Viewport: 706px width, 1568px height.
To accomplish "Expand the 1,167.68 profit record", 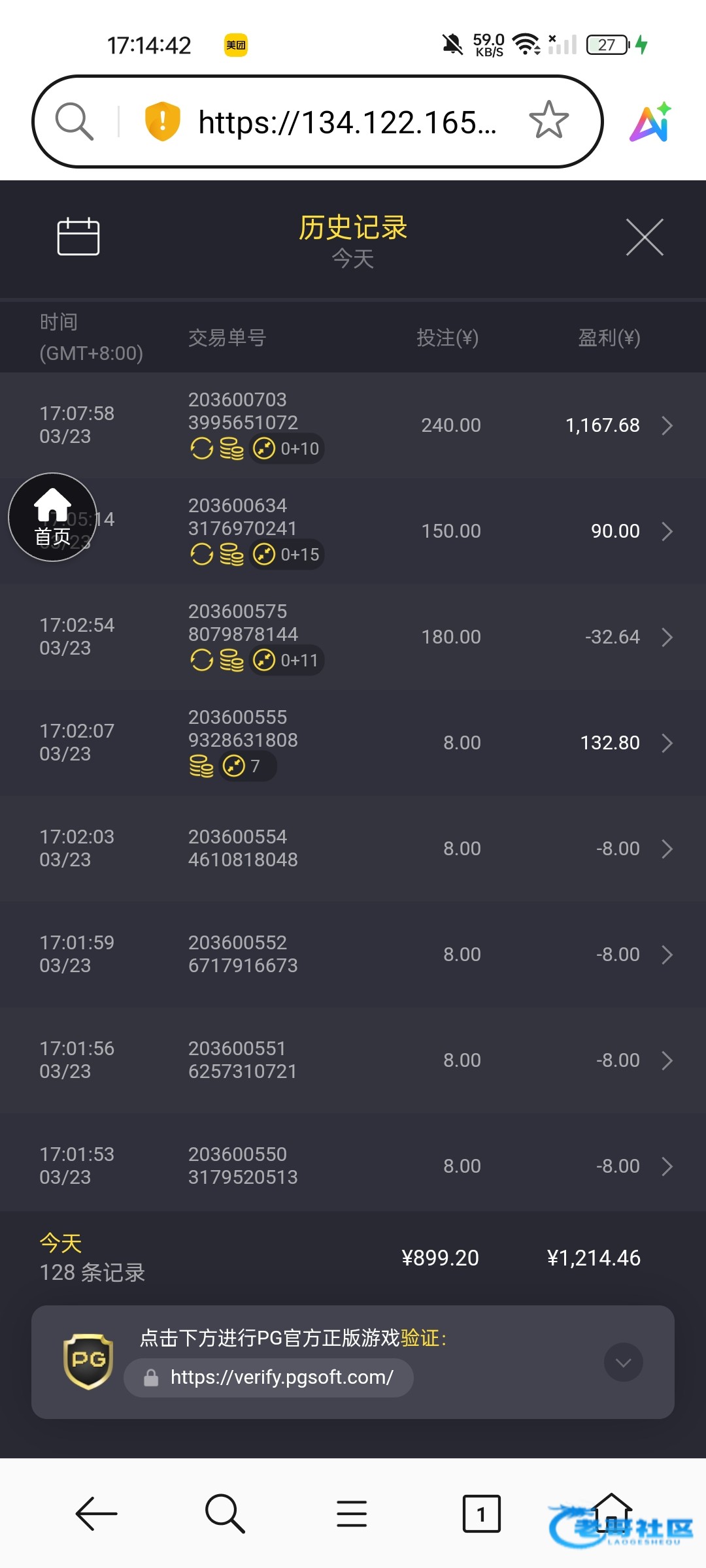I will pyautogui.click(x=667, y=425).
